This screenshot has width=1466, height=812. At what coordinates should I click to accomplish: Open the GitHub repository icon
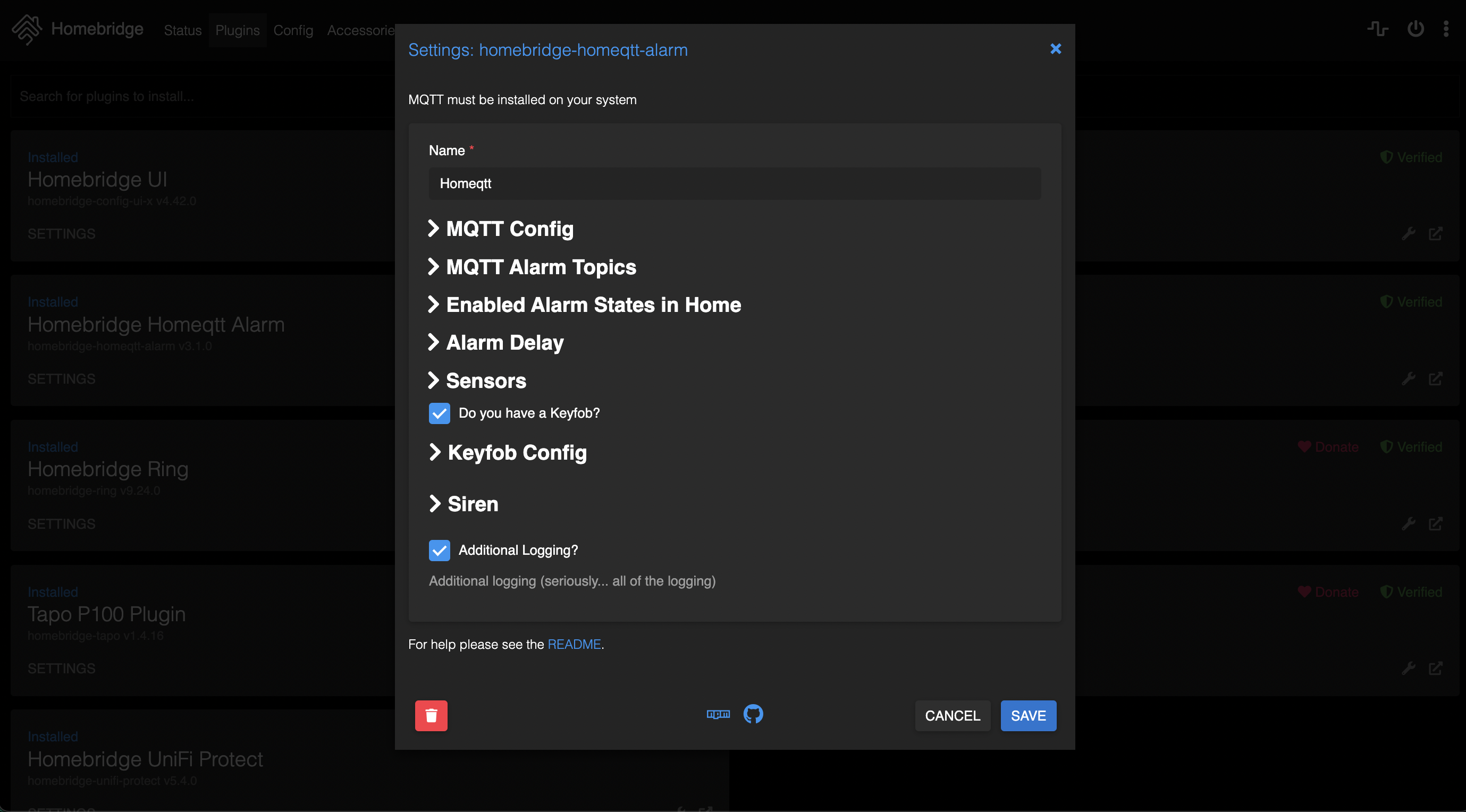click(753, 714)
